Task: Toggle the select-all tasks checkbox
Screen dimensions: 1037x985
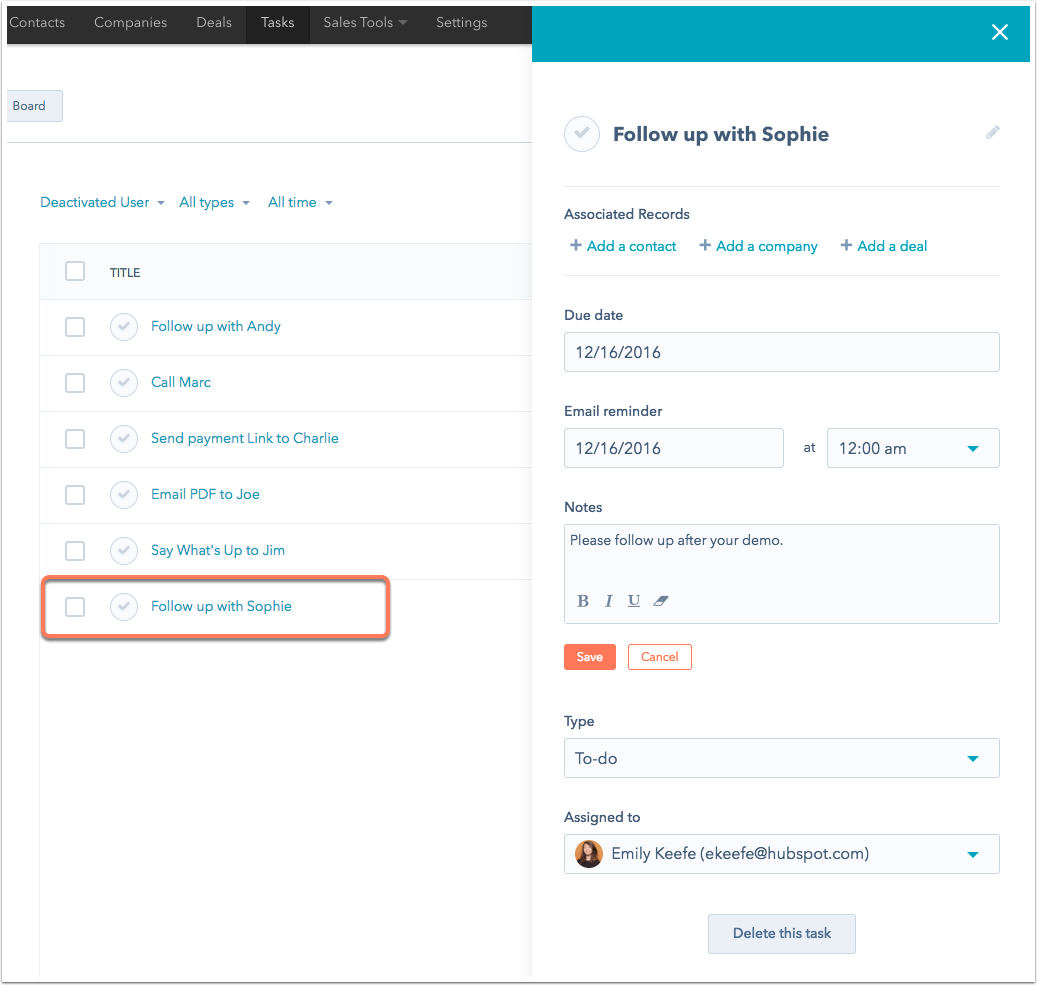Action: pyautogui.click(x=75, y=271)
